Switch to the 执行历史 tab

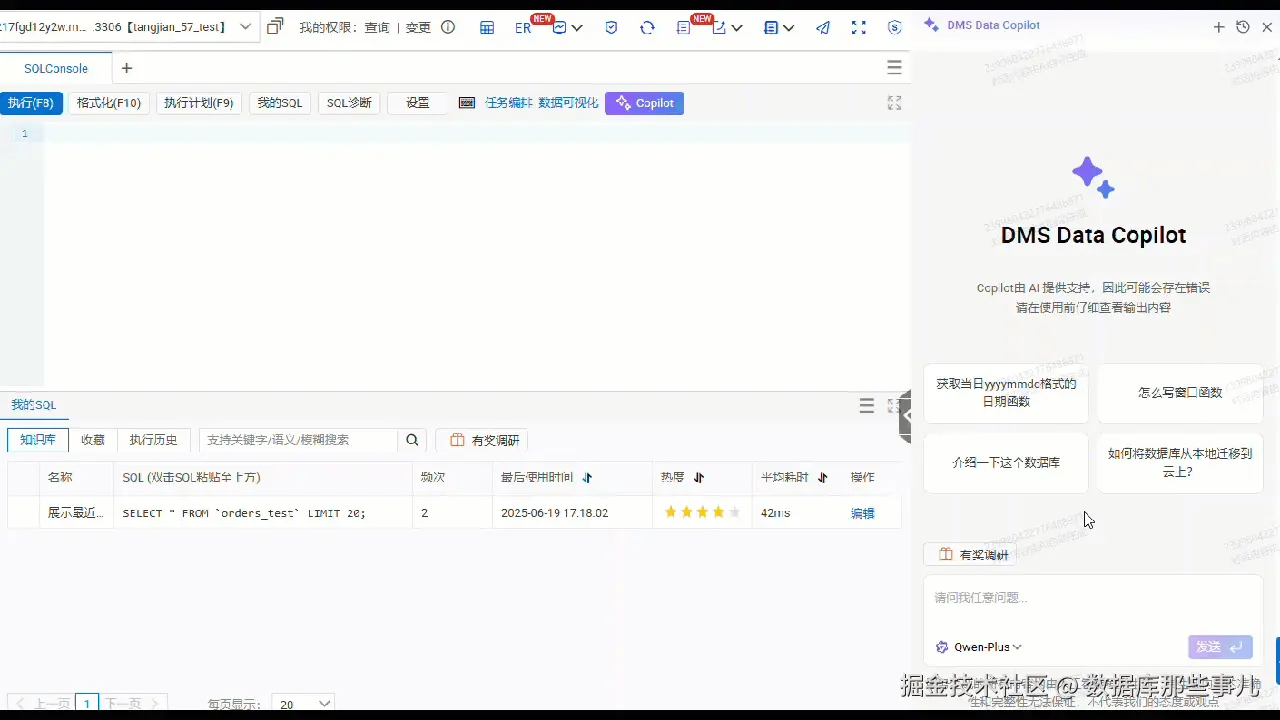153,440
